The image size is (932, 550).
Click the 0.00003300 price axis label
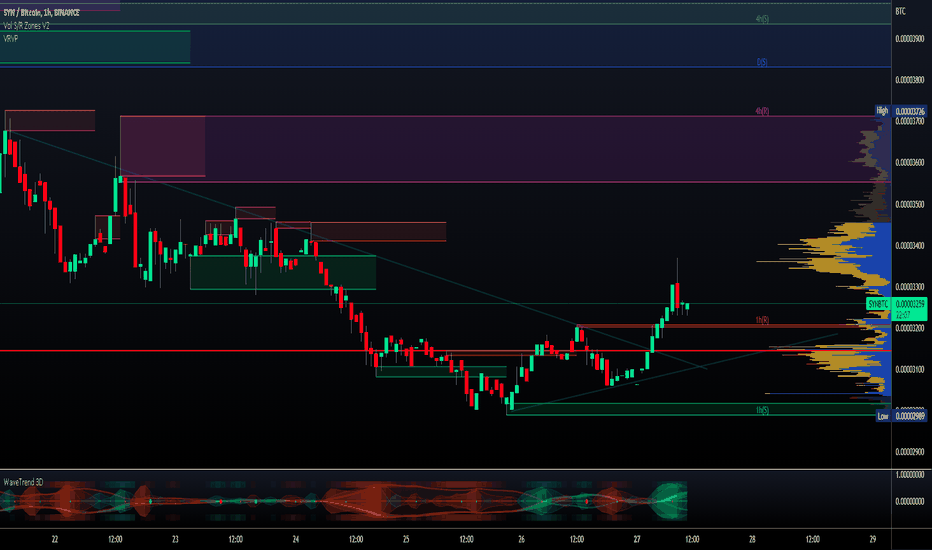coord(909,287)
